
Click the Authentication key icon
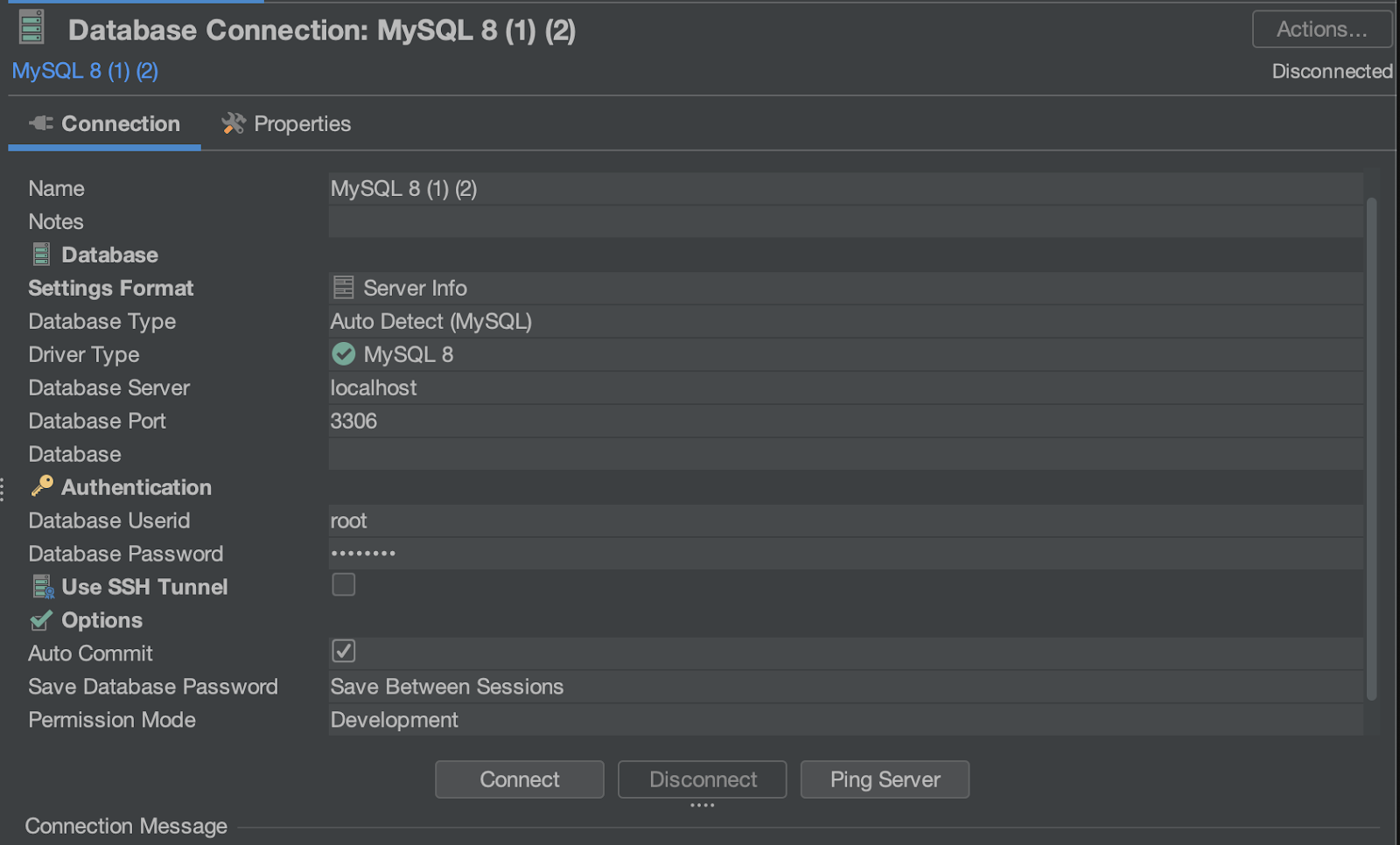[x=42, y=486]
